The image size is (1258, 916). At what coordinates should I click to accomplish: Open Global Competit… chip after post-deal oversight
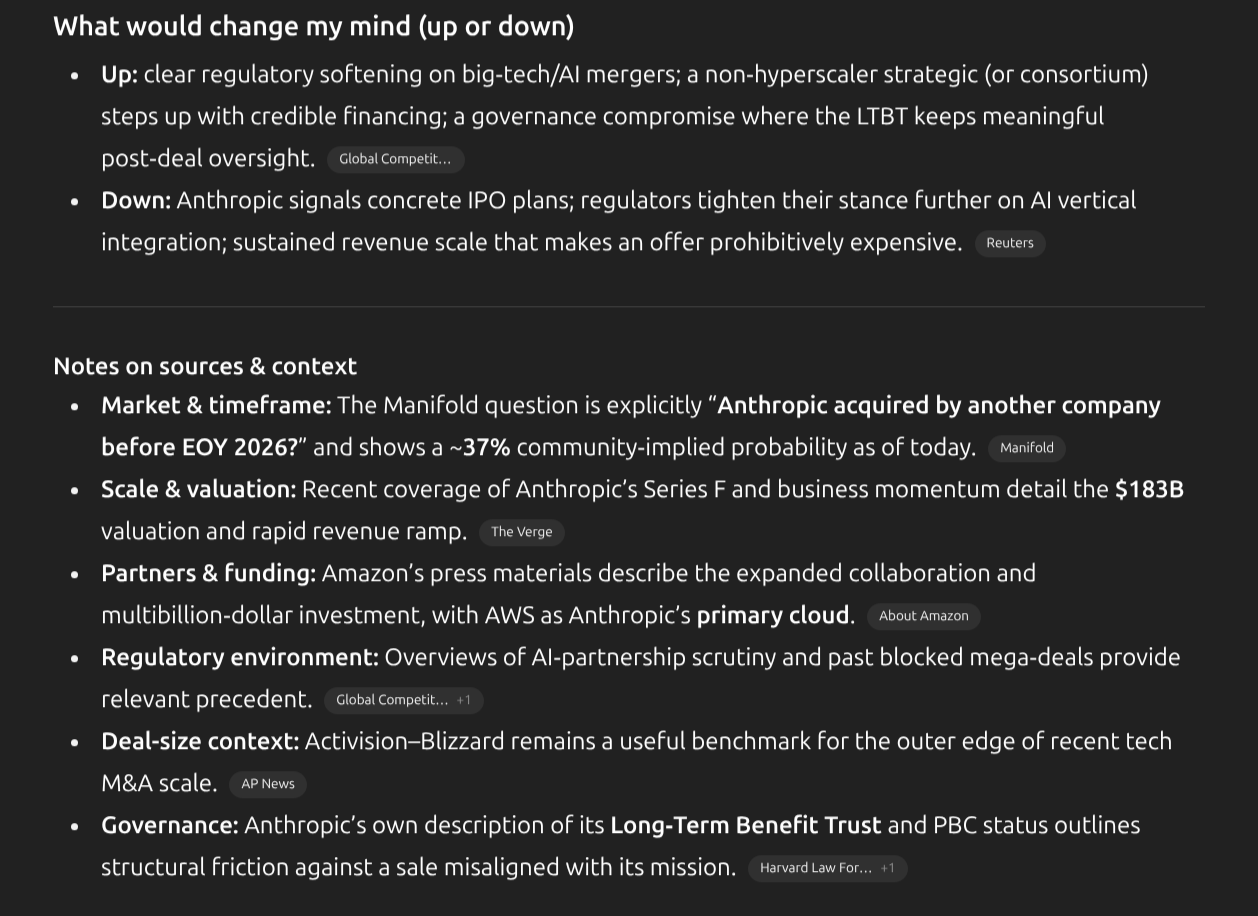(395, 159)
